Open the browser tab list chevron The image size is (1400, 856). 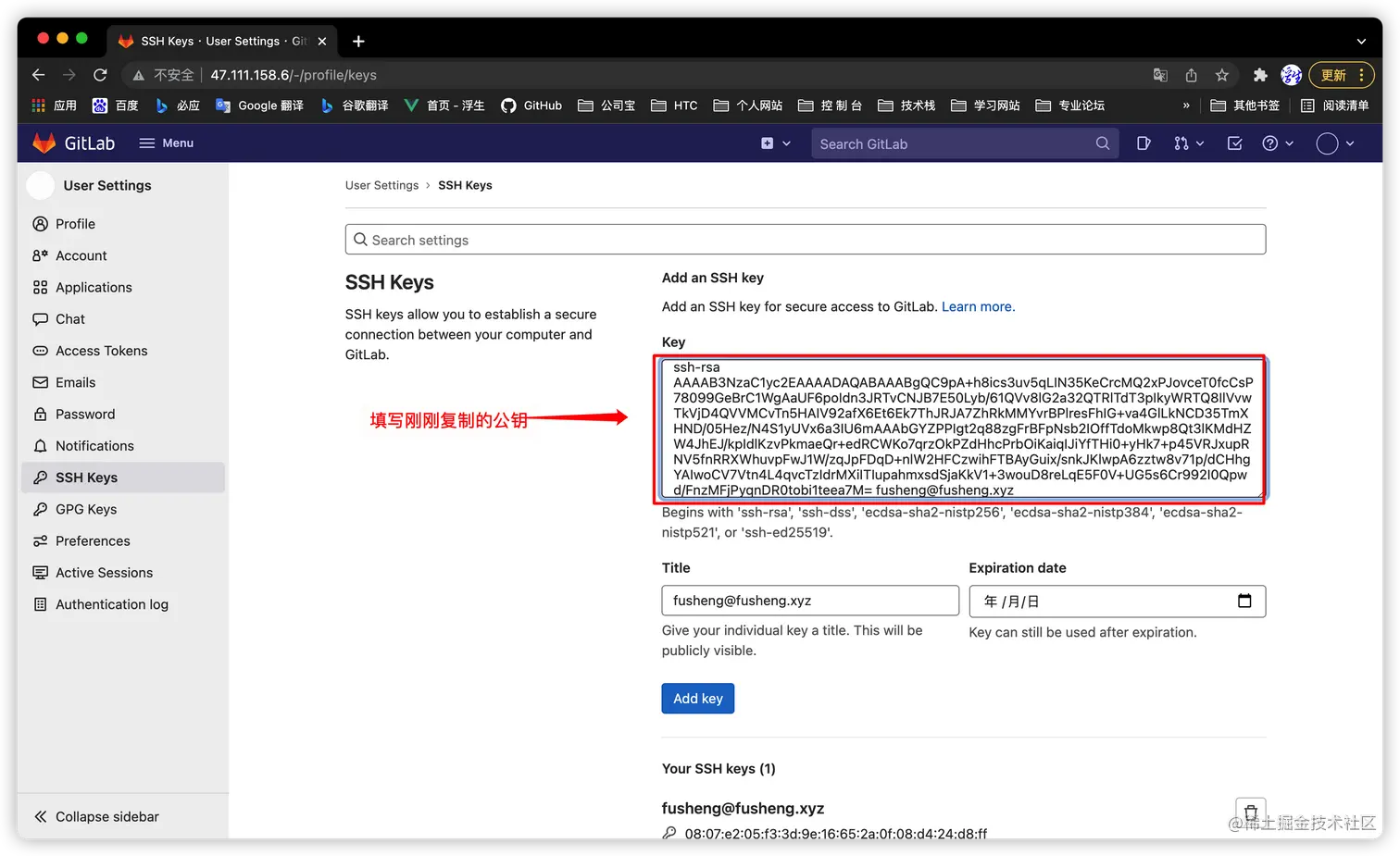coord(1361,41)
